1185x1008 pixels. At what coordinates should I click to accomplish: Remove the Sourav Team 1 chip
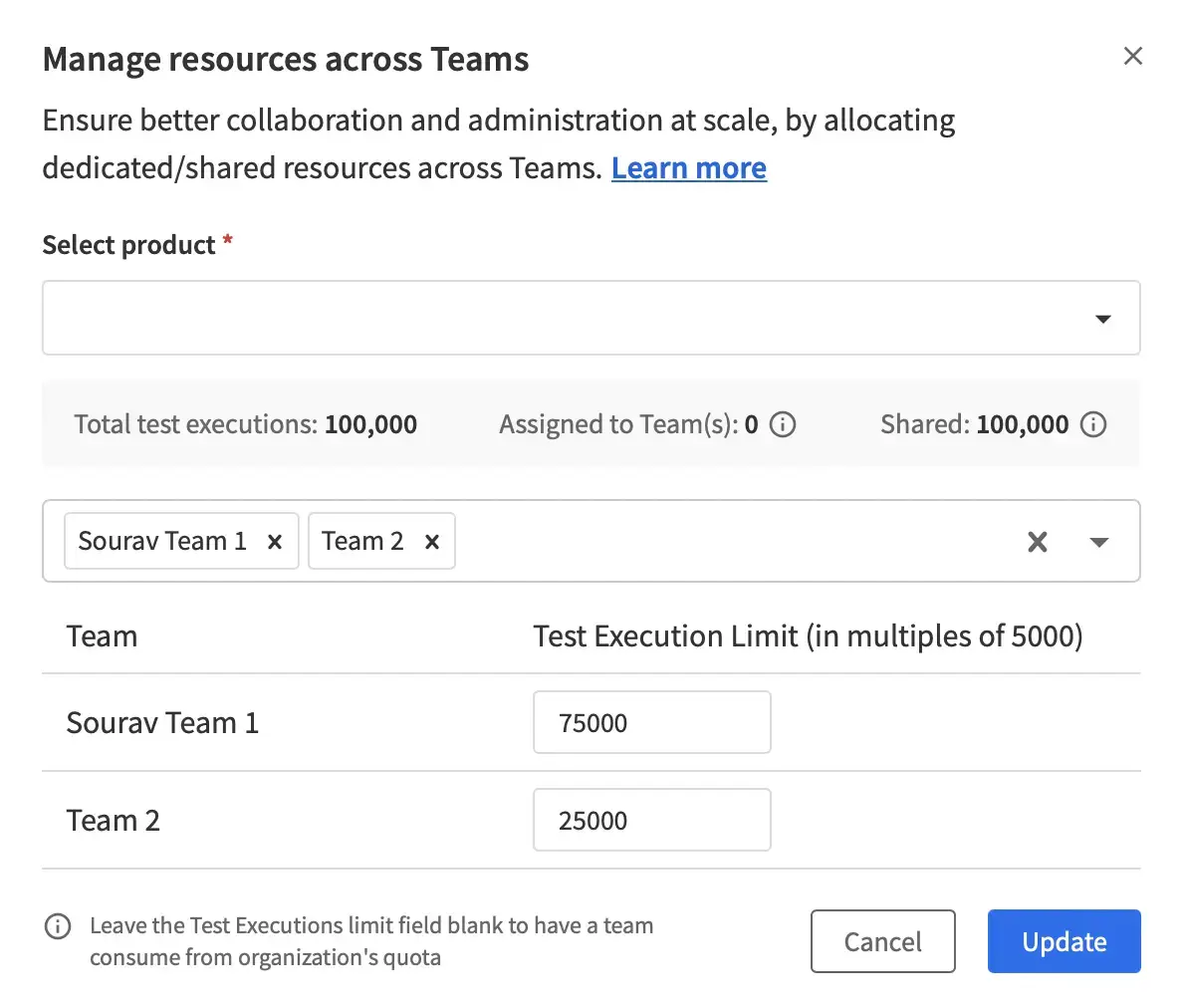[x=275, y=542]
